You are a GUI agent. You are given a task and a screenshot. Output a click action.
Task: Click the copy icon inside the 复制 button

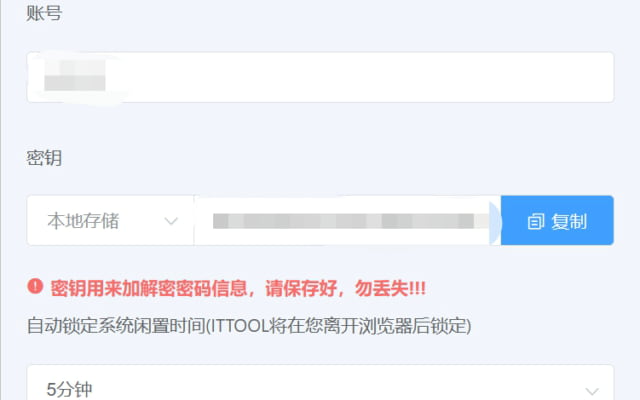pyautogui.click(x=536, y=222)
